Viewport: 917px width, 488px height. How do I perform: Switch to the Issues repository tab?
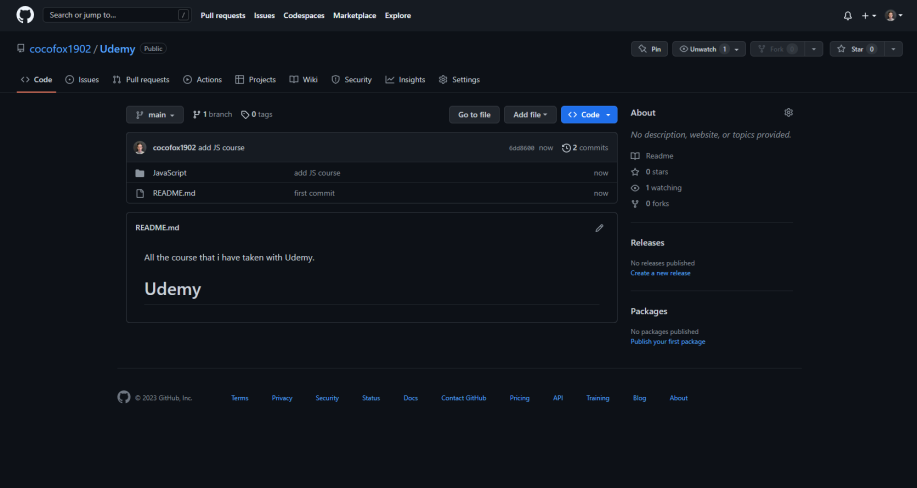tap(82, 80)
